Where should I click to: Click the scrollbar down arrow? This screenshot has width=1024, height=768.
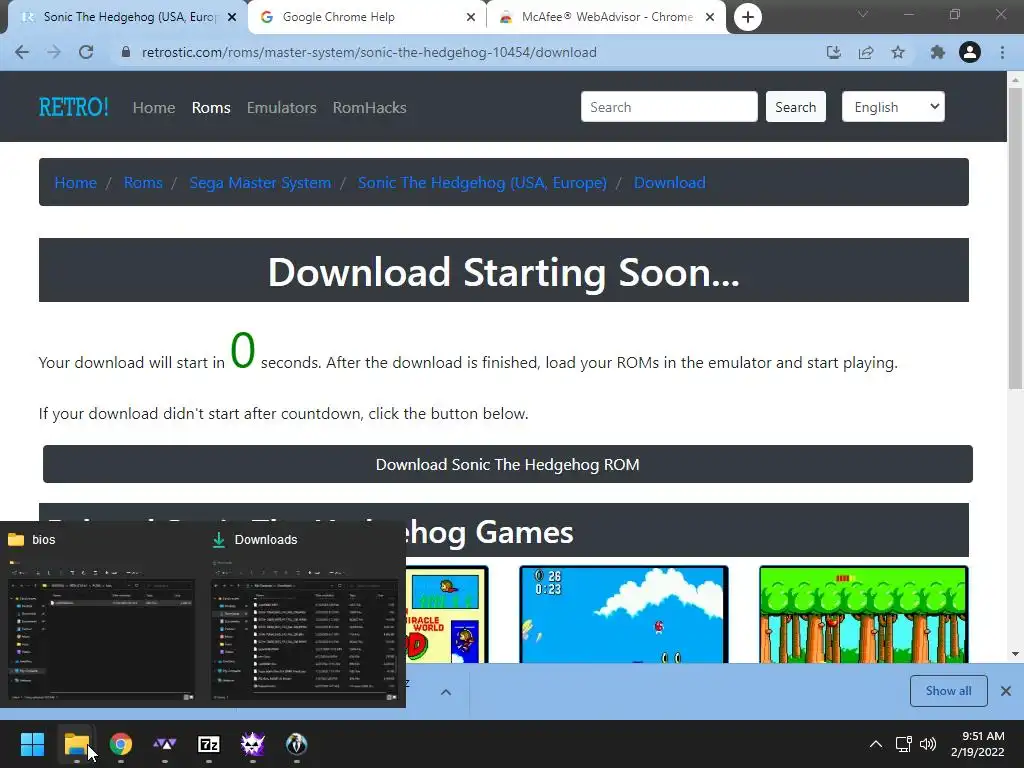click(x=1015, y=654)
